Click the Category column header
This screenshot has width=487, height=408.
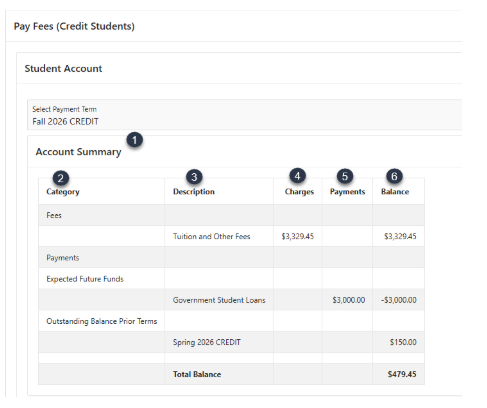tap(63, 192)
